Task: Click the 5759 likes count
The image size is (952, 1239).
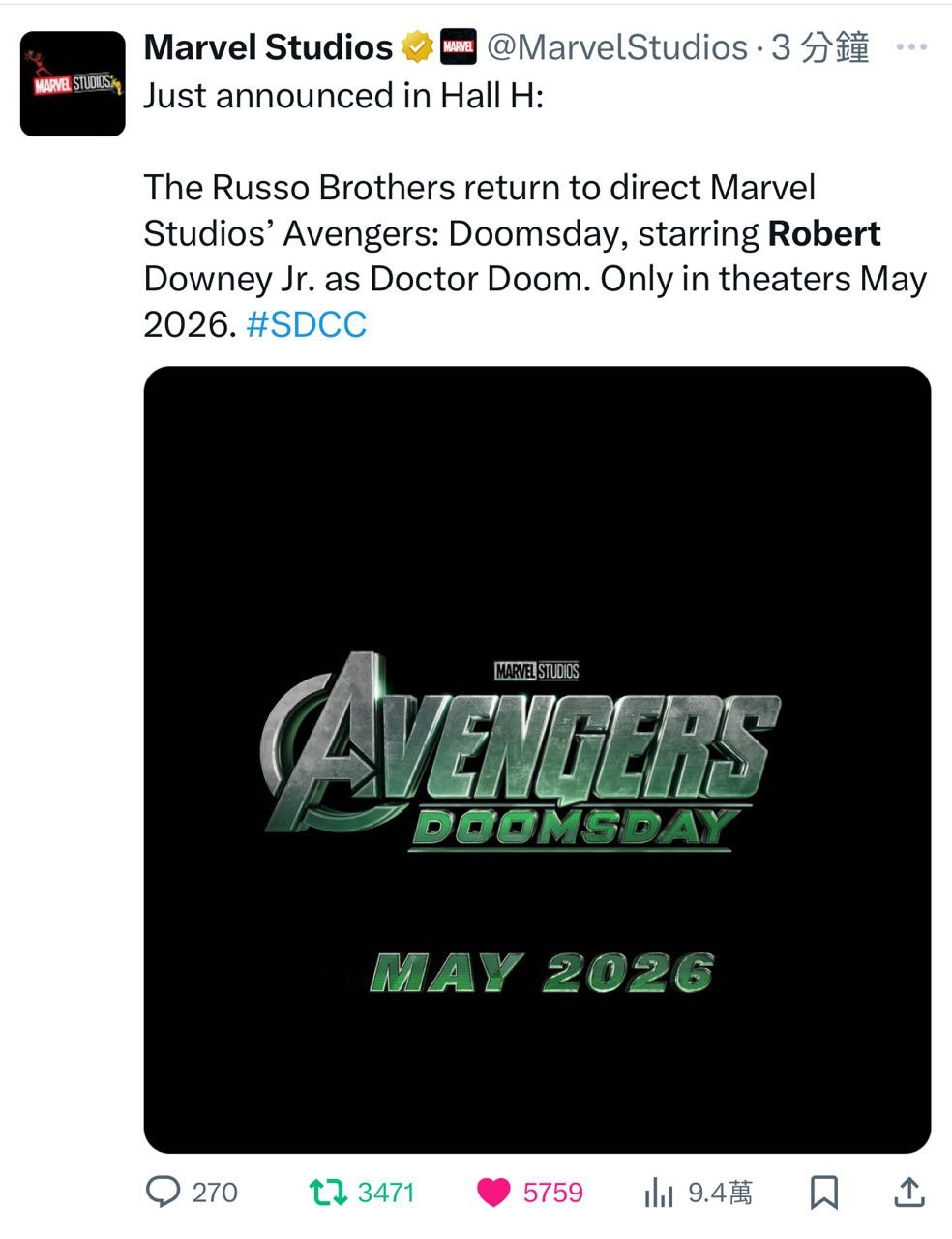Action: pos(553,1192)
